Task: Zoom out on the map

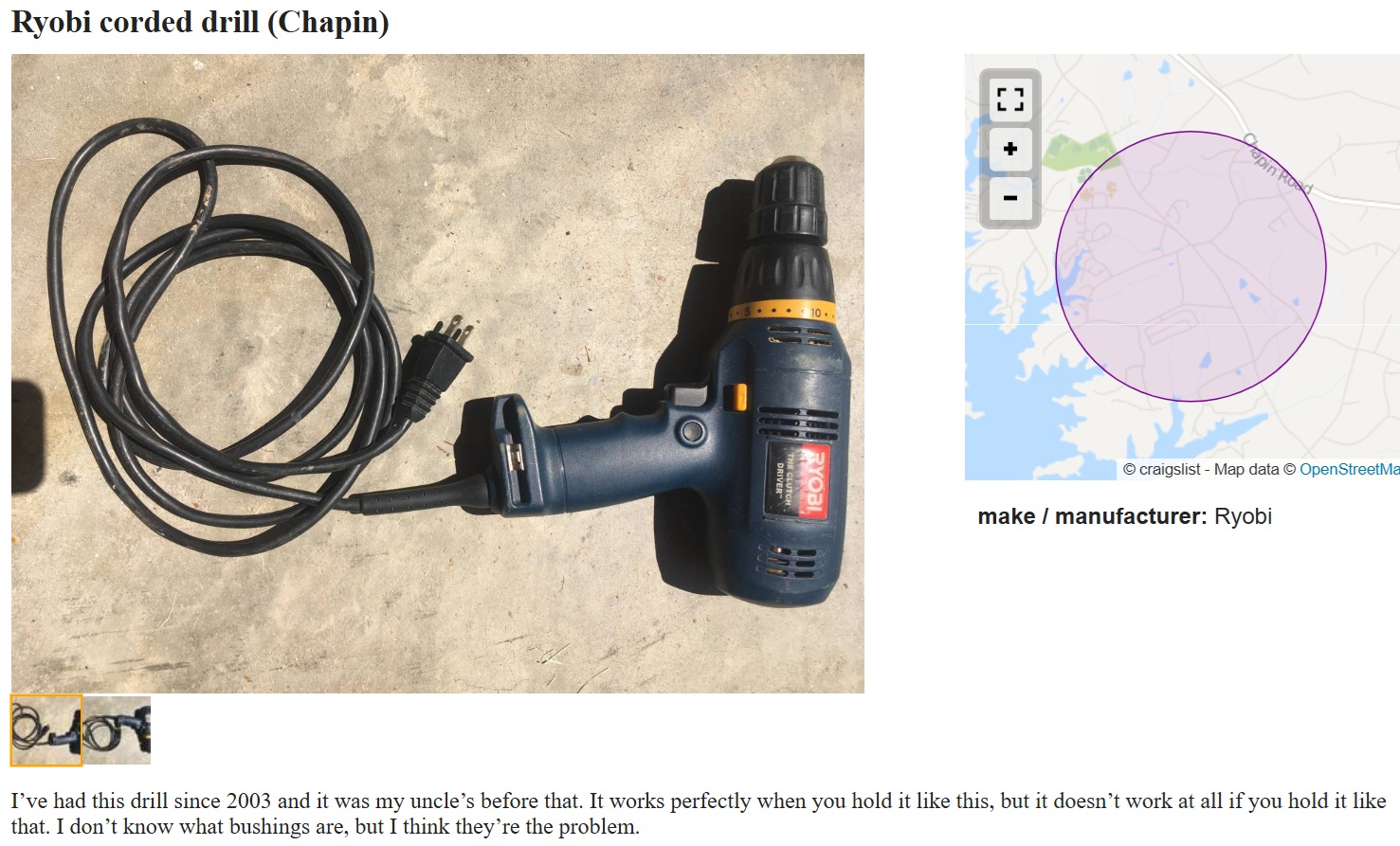Action: click(1010, 198)
